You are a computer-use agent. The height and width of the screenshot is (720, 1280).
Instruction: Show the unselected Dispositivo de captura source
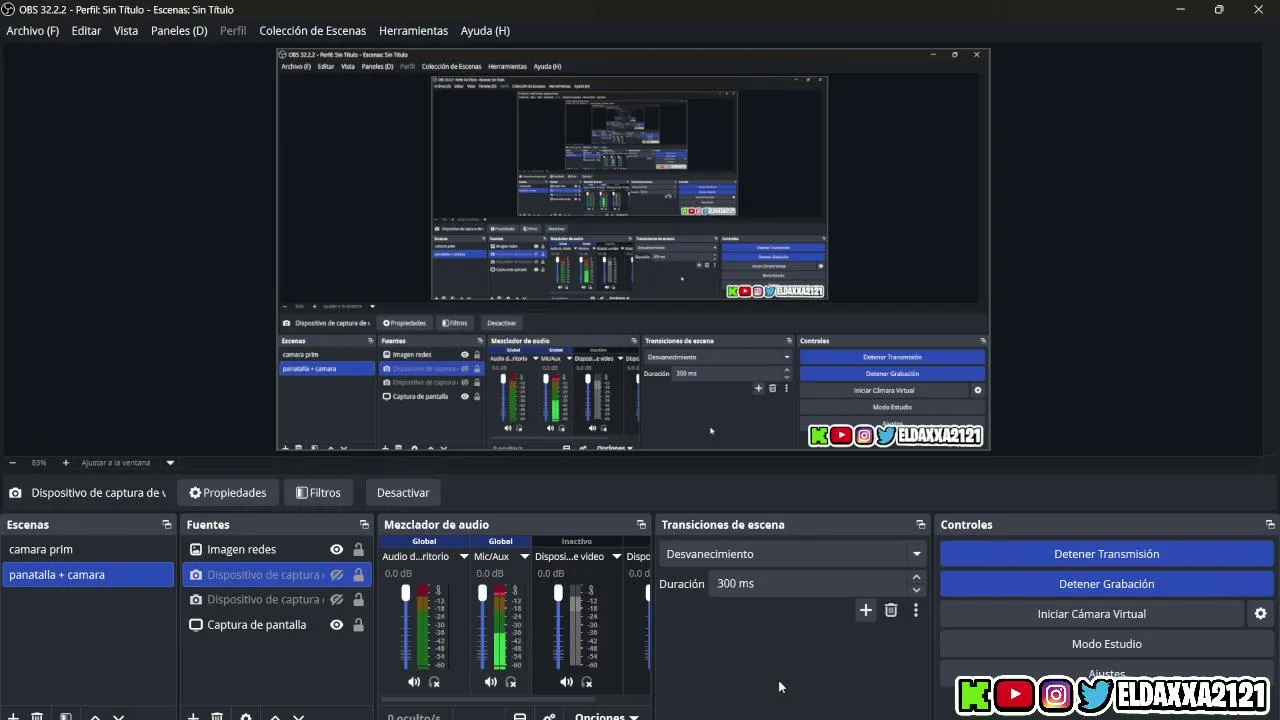[x=336, y=600]
